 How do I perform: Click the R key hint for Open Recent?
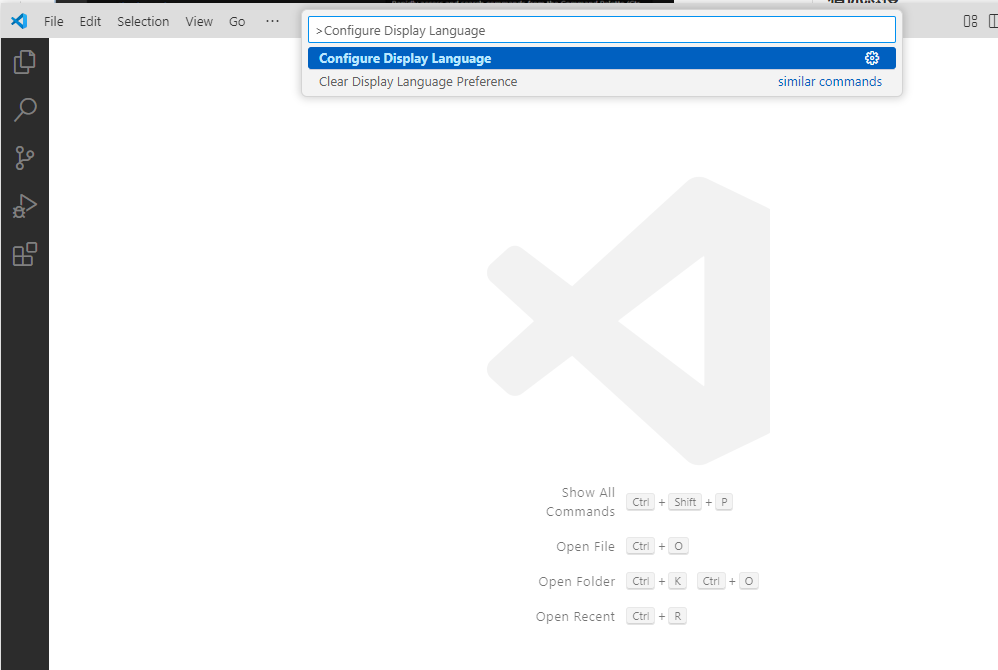click(x=678, y=616)
